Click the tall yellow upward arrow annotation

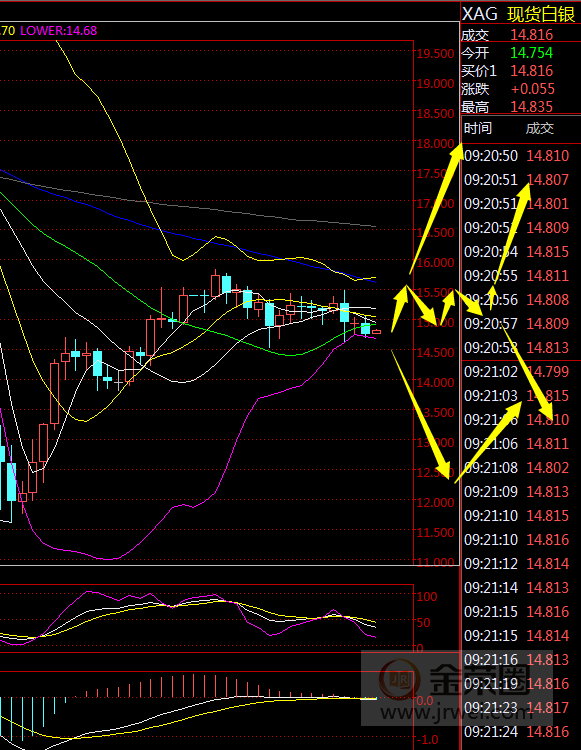[x=436, y=209]
